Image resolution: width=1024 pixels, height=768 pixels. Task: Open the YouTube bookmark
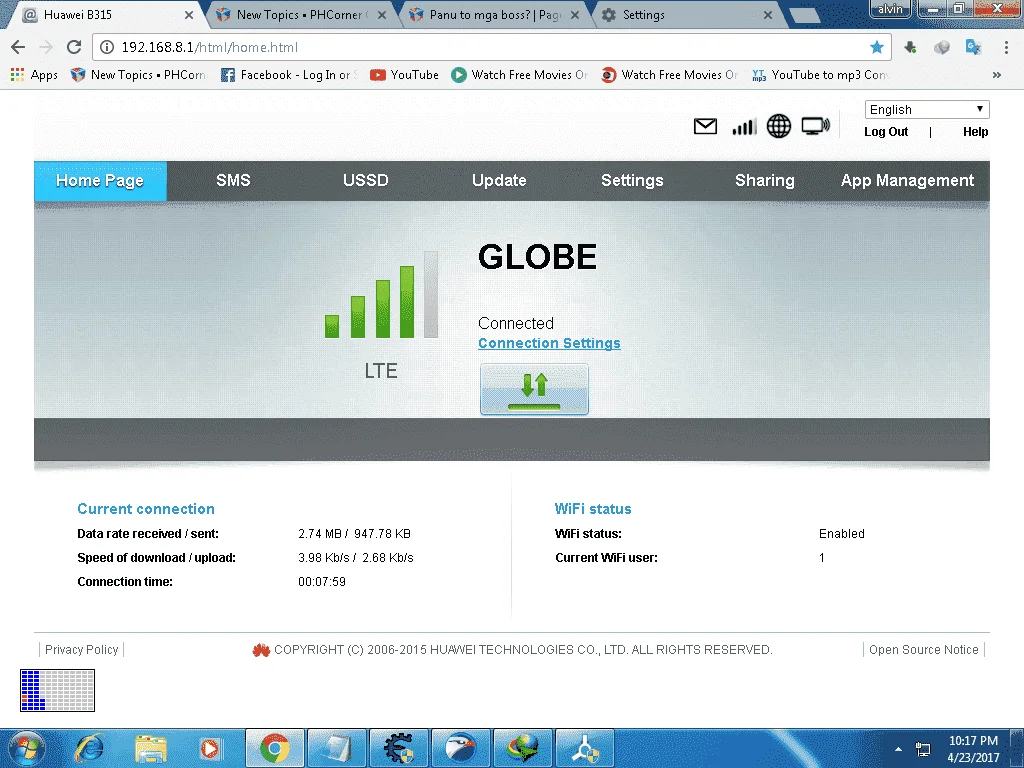pos(404,75)
